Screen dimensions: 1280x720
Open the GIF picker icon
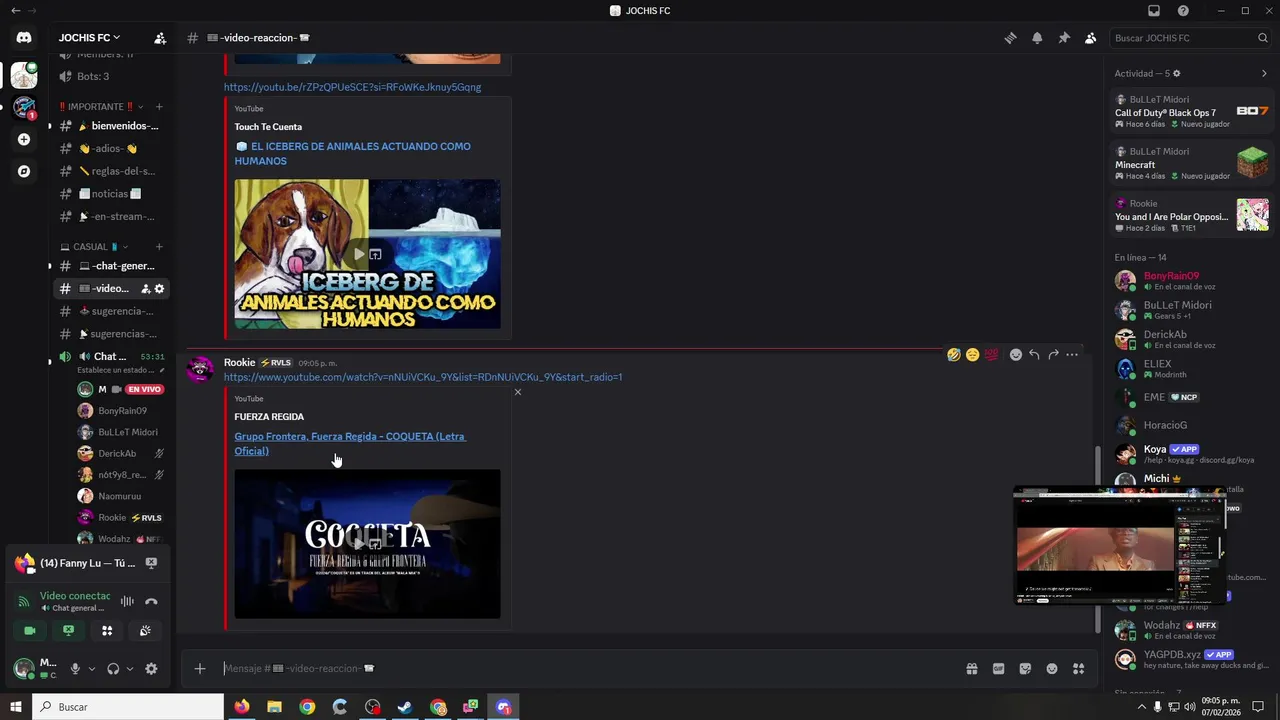(x=998, y=669)
